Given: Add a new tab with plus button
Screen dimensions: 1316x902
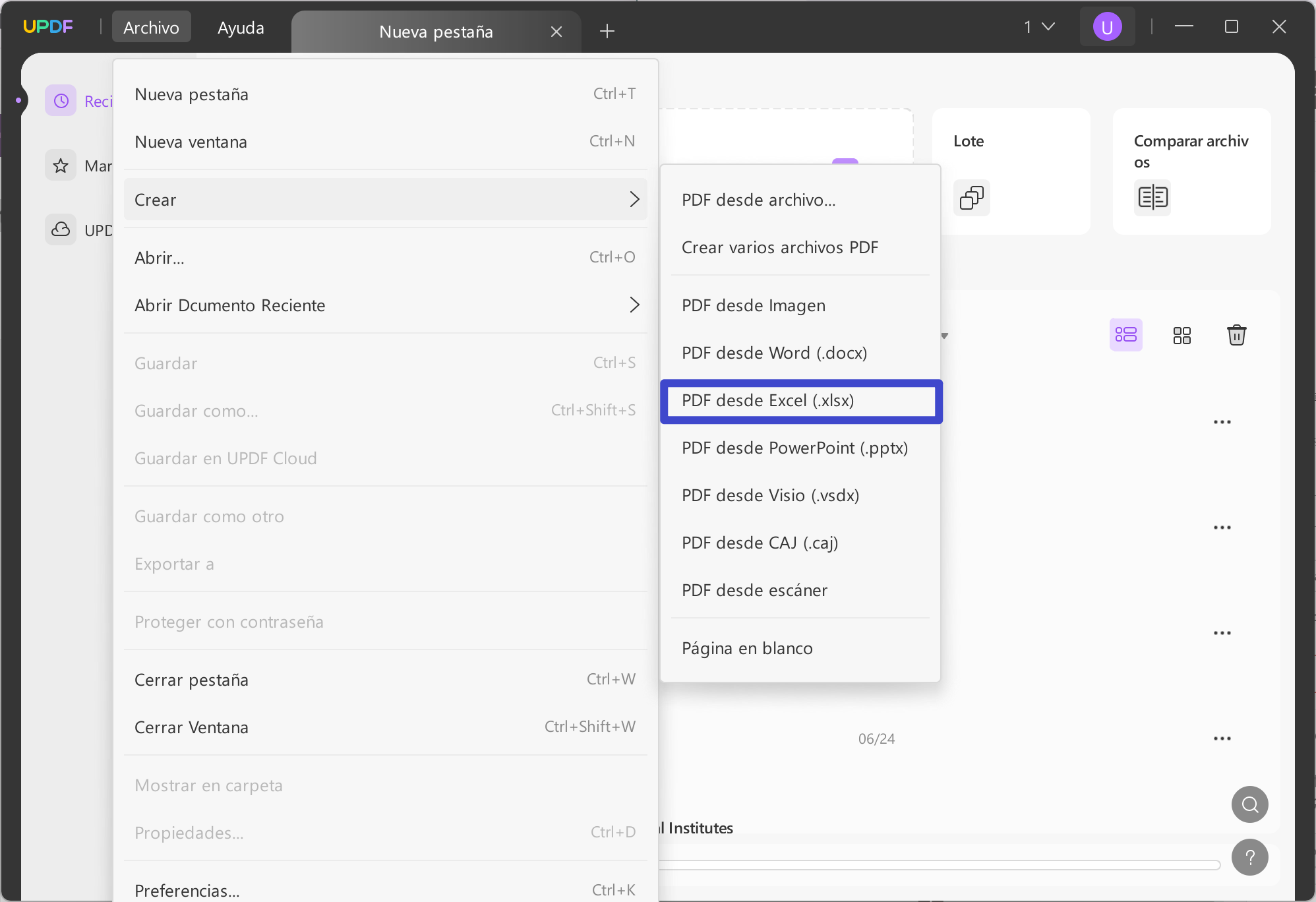Looking at the screenshot, I should [x=607, y=31].
